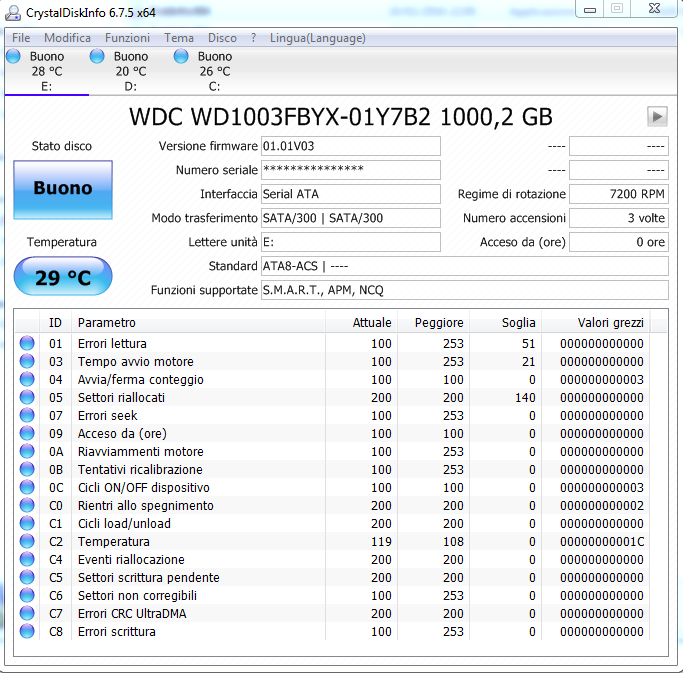683x673 pixels.
Task: Click status orb for Errori lettura row
Action: 27,344
